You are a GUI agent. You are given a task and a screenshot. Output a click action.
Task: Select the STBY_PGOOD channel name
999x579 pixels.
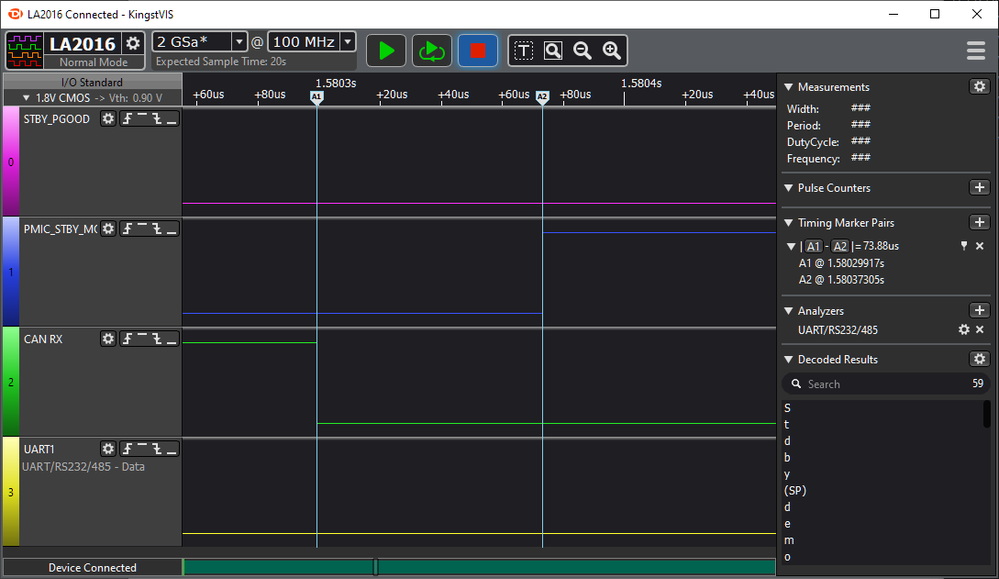57,119
